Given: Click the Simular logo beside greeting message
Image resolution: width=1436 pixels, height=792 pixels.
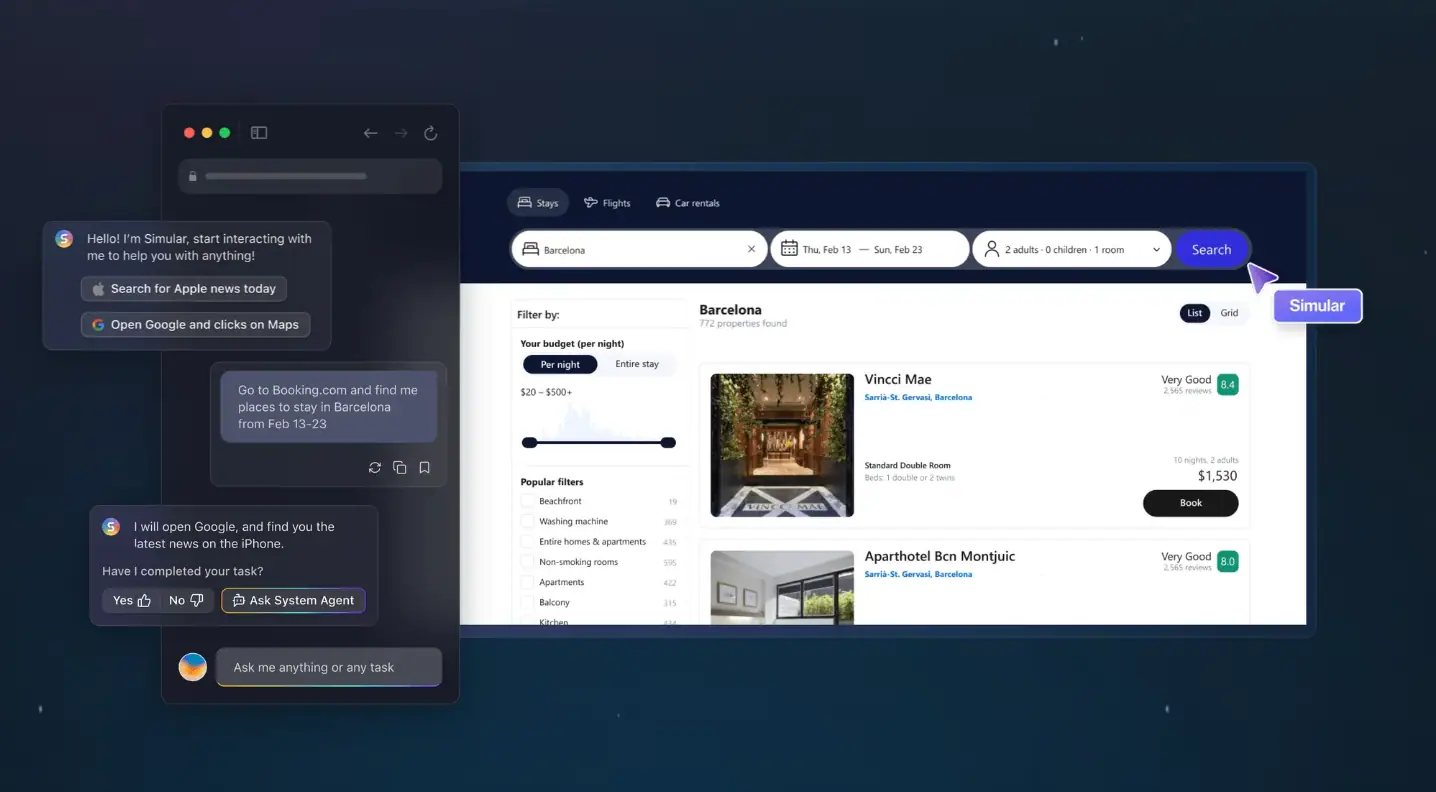Looking at the screenshot, I should point(64,239).
